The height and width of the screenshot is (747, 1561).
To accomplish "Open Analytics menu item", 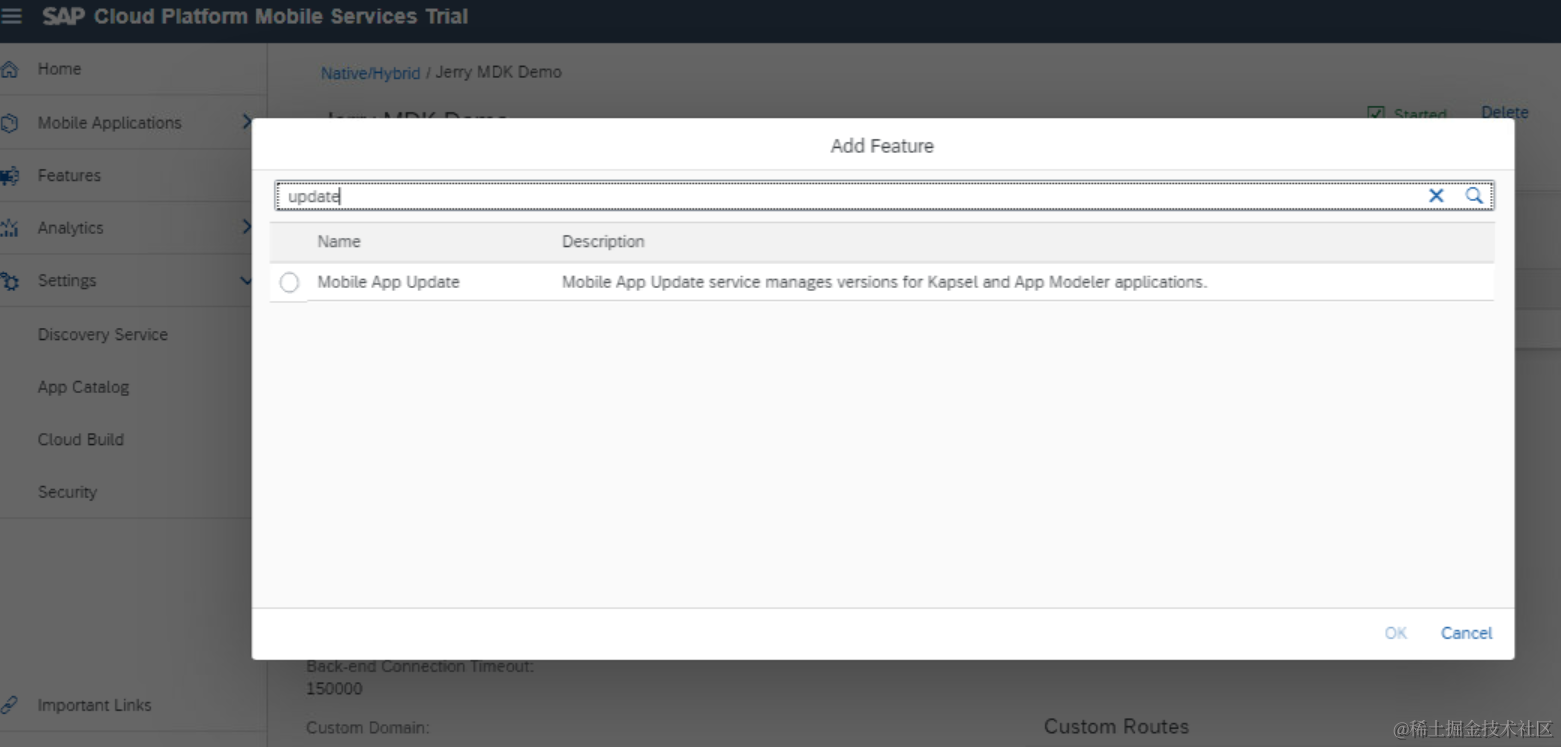I will click(x=70, y=228).
